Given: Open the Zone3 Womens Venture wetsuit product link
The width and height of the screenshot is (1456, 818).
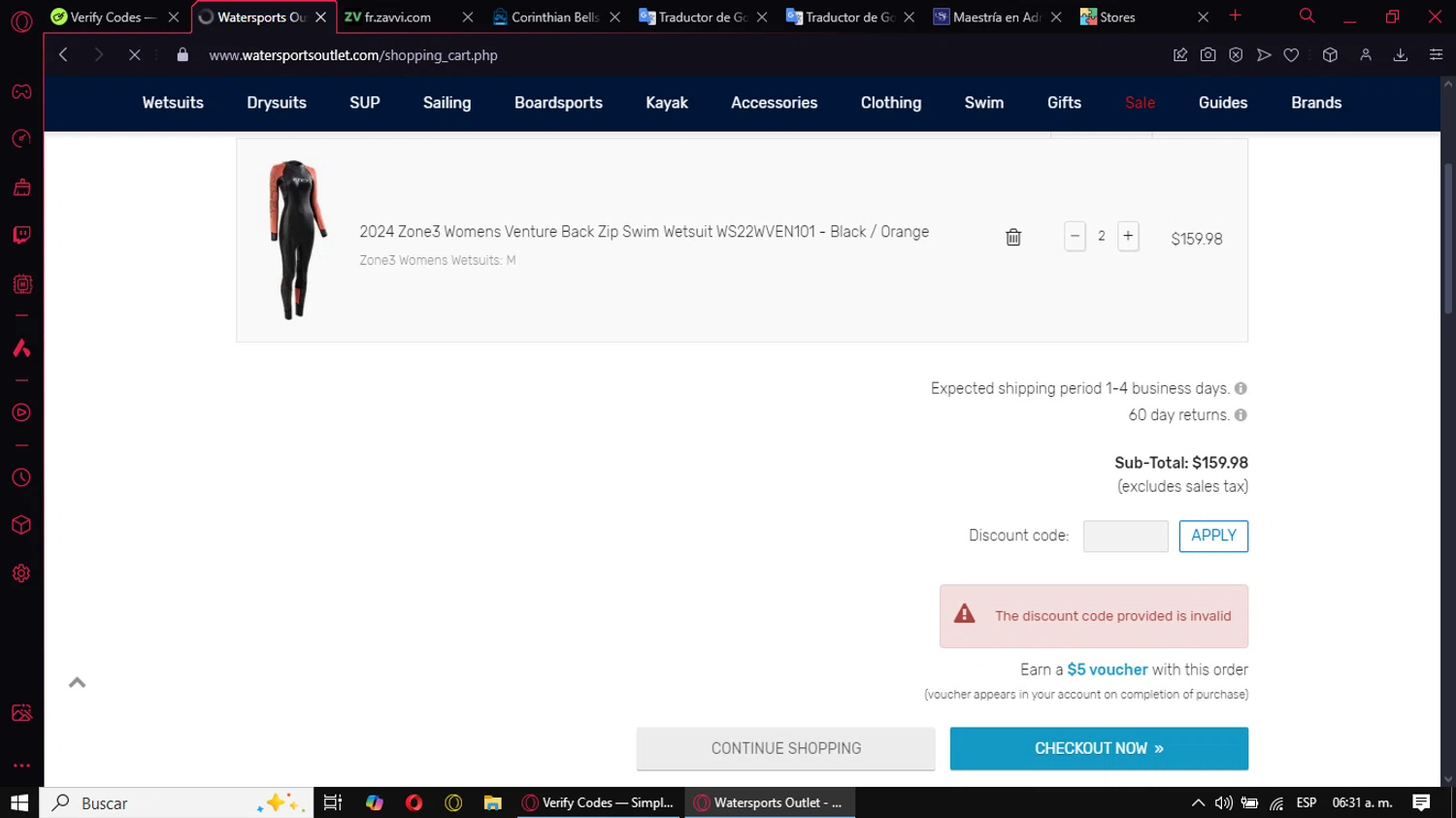Looking at the screenshot, I should point(645,232).
